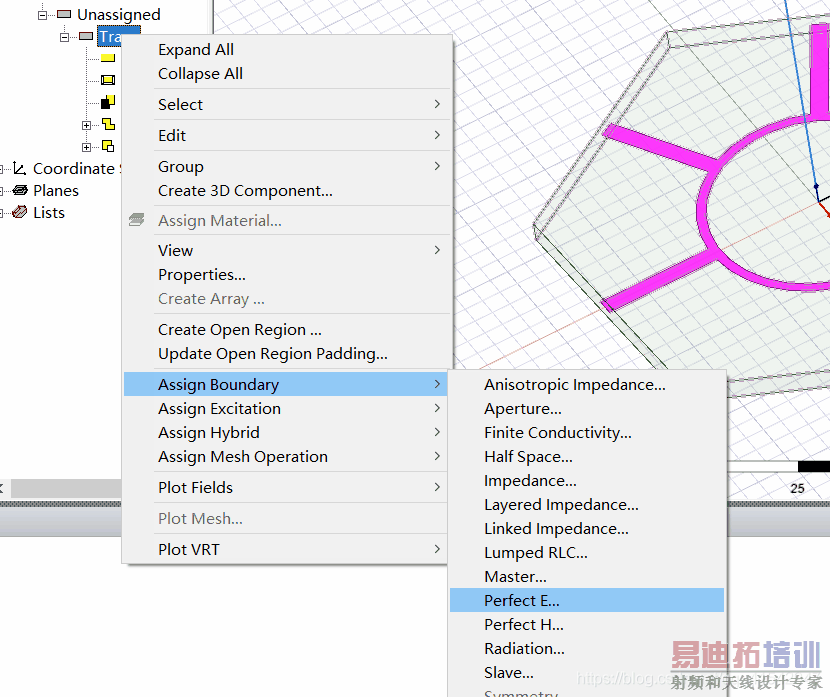The image size is (830, 697).
Task: Choose Expand All in context menu
Action: point(286,49)
